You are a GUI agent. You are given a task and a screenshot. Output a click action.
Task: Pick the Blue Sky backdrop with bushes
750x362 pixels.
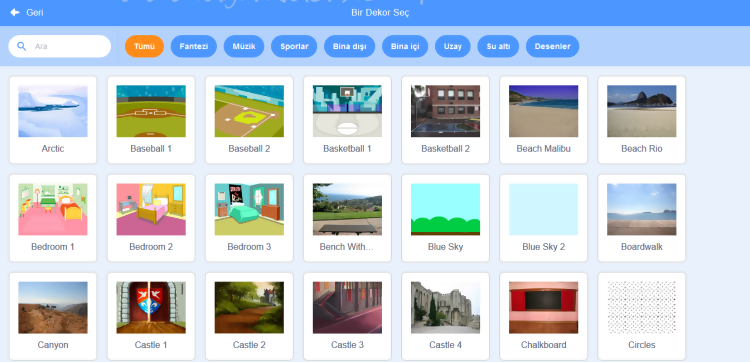(x=445, y=218)
